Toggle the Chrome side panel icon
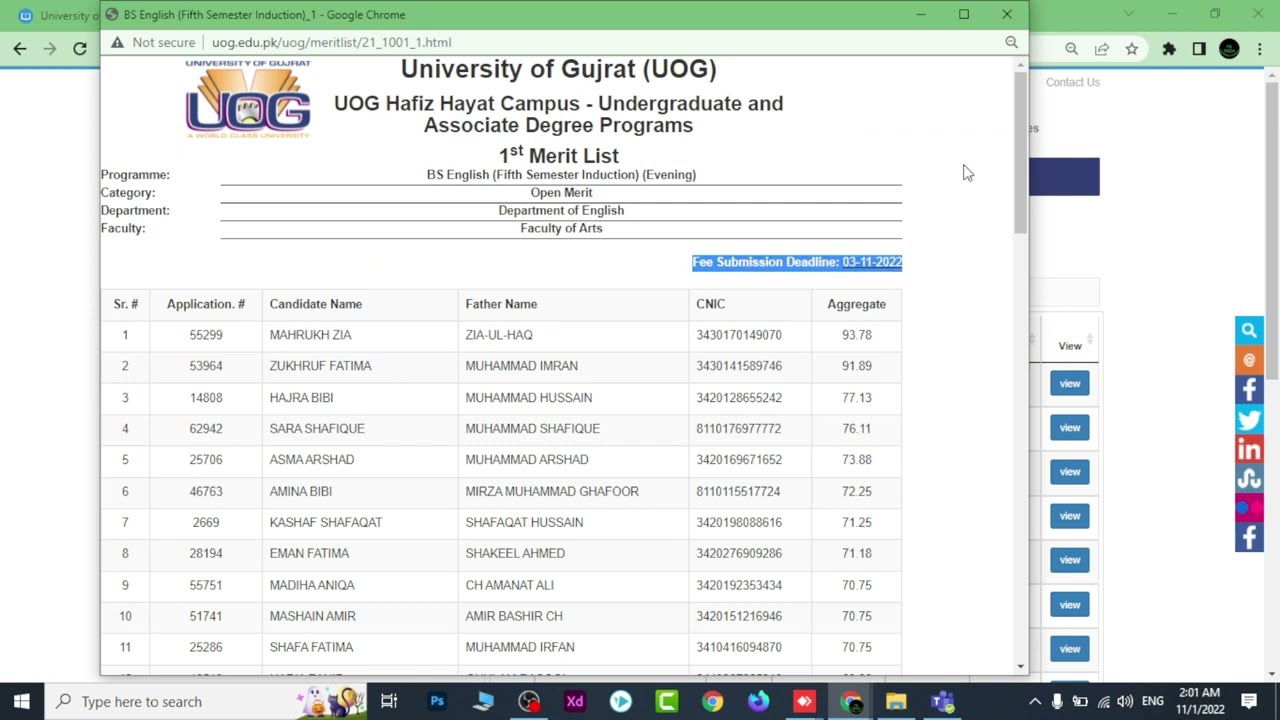Screen dimensions: 1280x720 (1199, 48)
